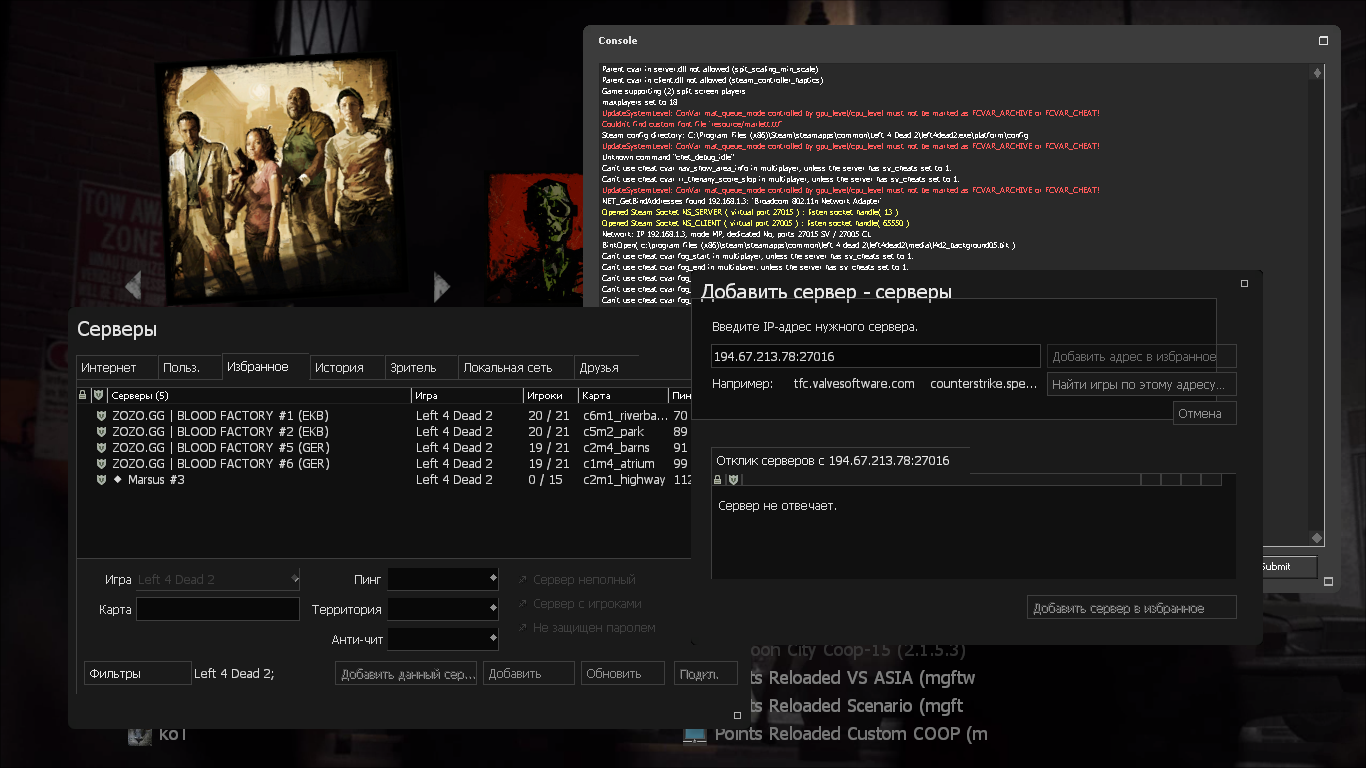
Task: Click the Console scrollbar down arrow
Action: click(x=1317, y=539)
